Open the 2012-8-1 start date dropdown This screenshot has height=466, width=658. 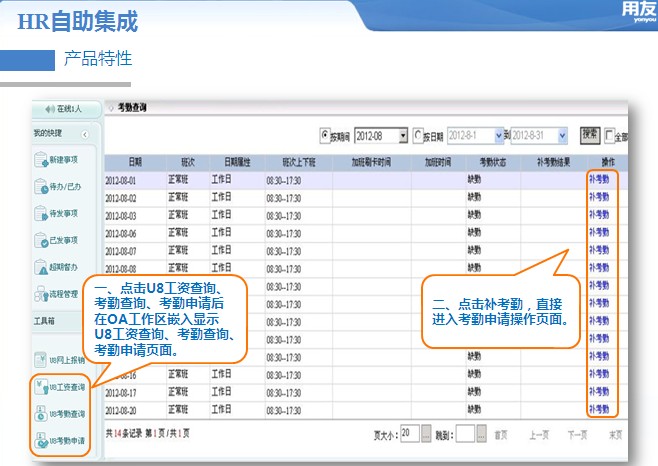499,136
